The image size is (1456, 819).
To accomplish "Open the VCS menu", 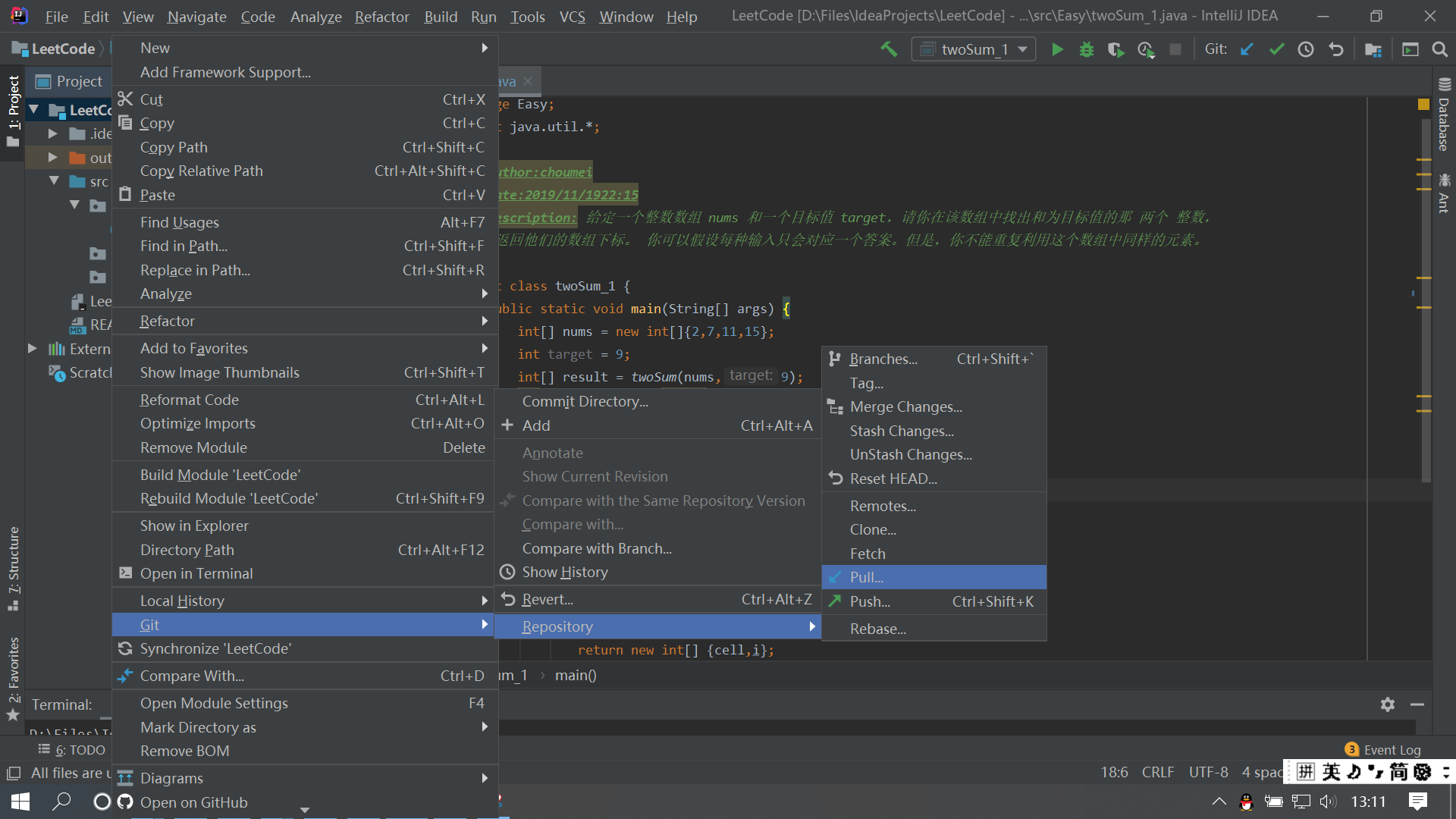I will 572,17.
